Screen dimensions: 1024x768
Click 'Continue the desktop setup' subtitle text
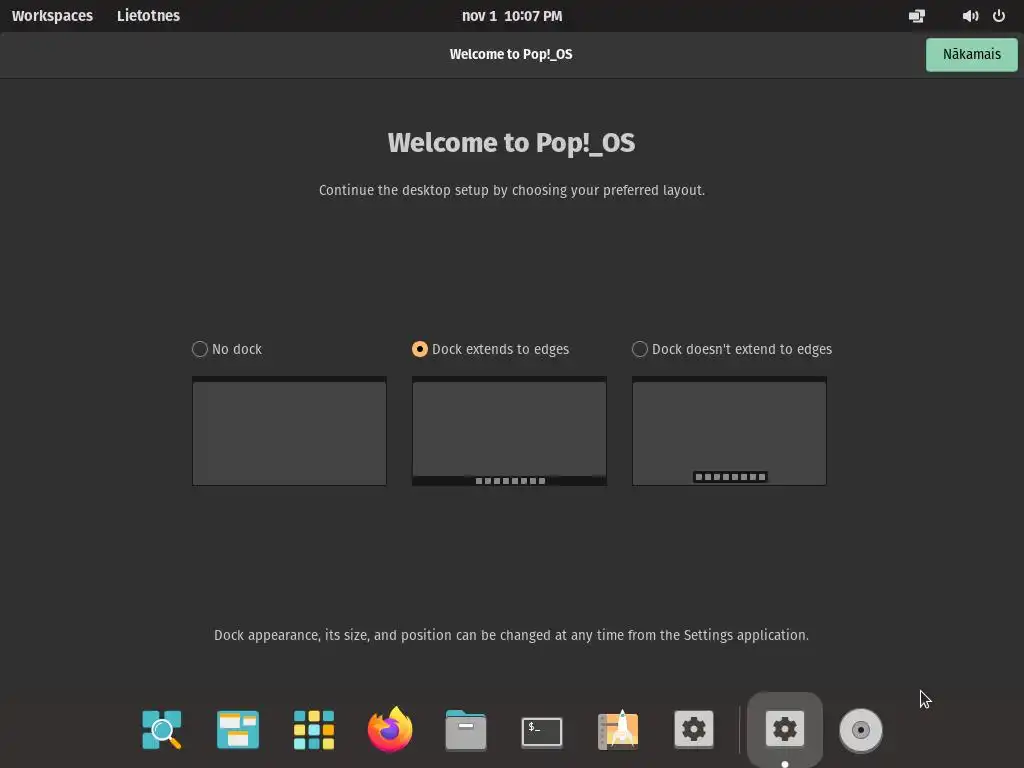click(x=512, y=190)
